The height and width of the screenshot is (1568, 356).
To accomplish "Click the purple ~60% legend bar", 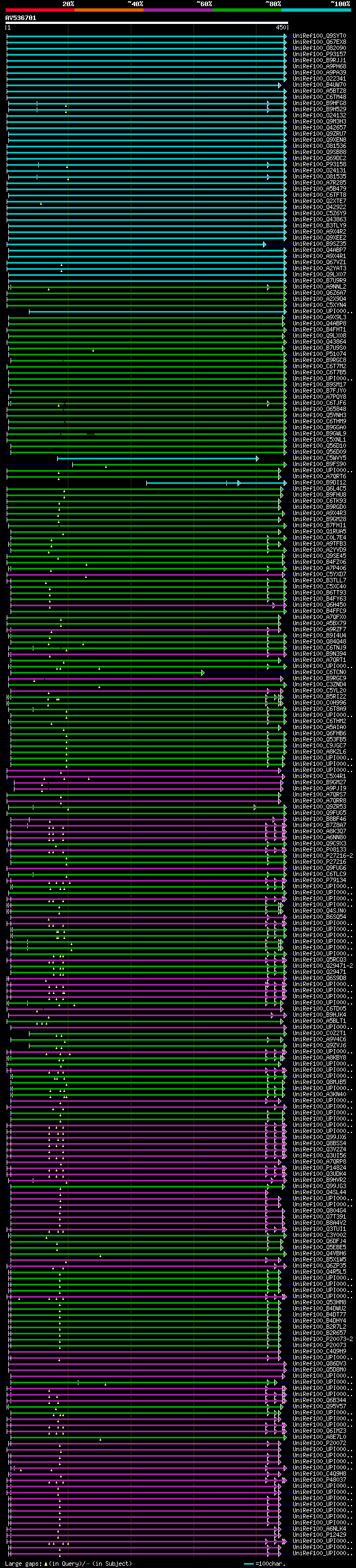I will [x=179, y=11].
